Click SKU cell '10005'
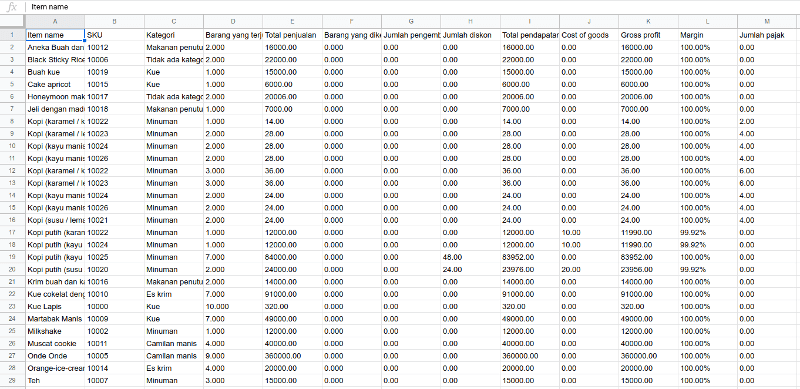800x389 pixels. pos(114,356)
